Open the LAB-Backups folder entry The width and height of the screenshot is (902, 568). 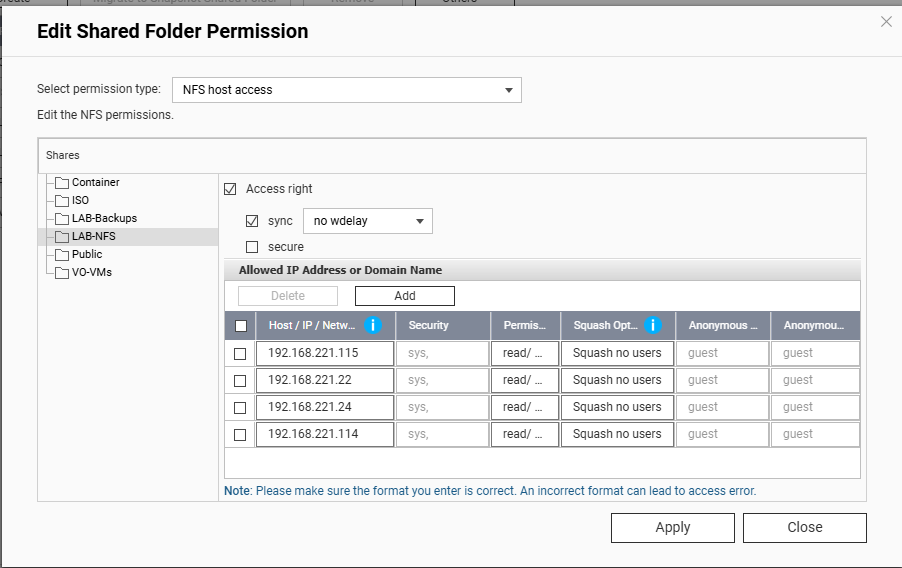104,218
